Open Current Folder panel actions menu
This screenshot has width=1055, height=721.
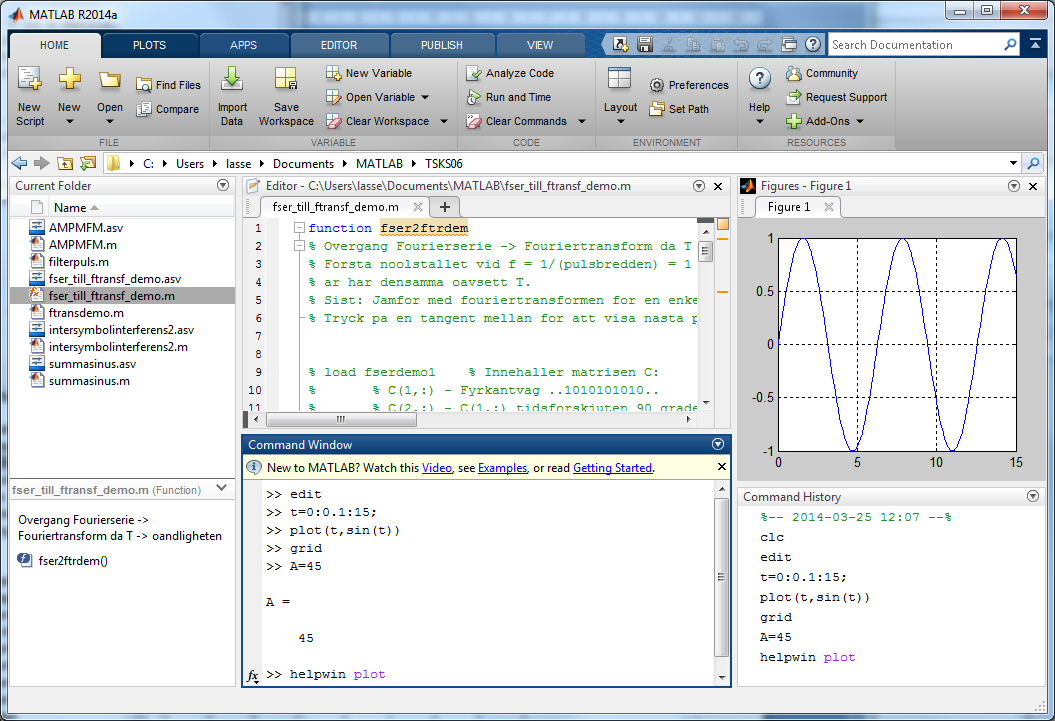[223, 185]
